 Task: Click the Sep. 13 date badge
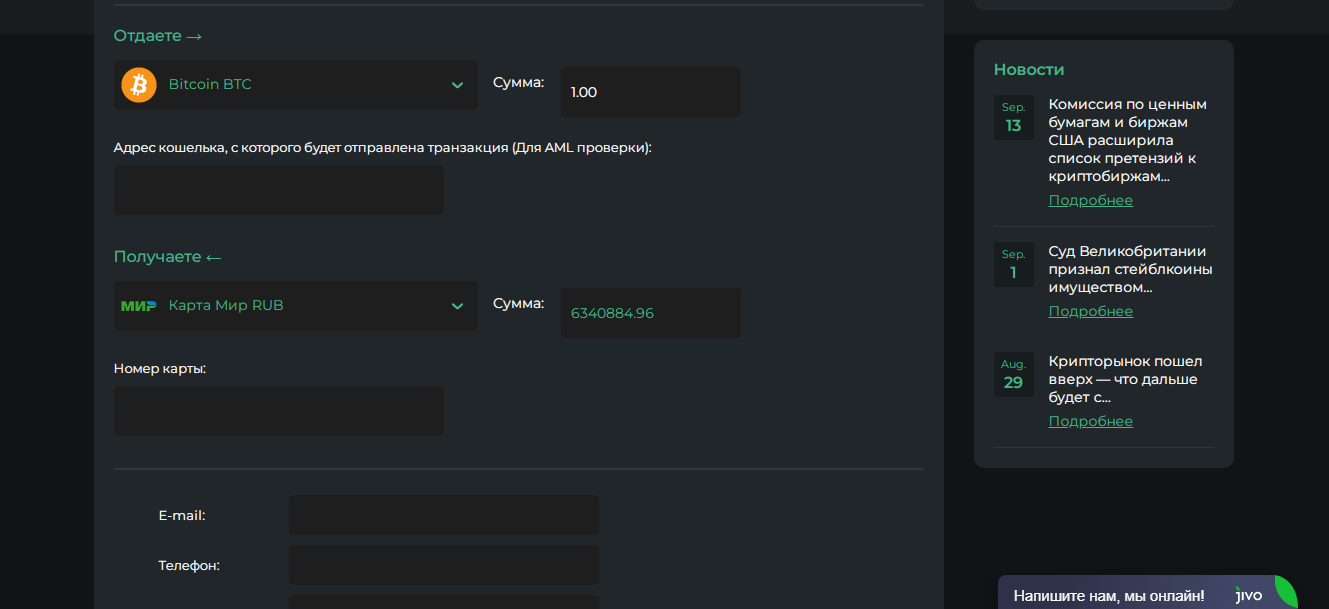point(1013,118)
